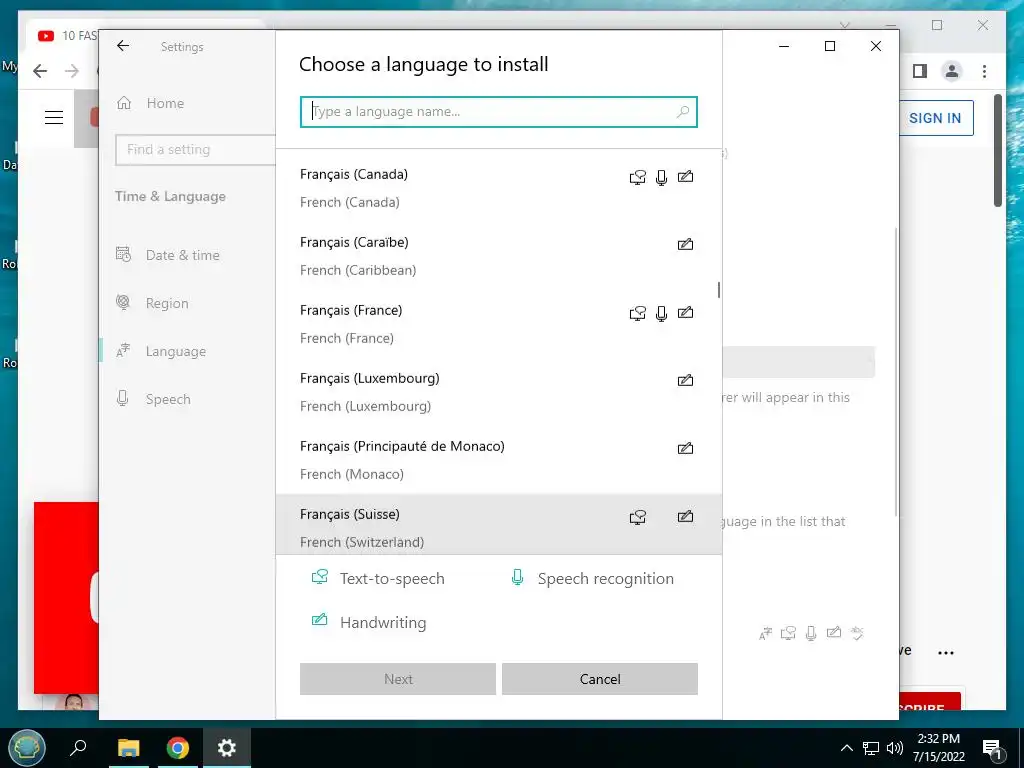Switch to Chrome on the taskbar
This screenshot has width=1024, height=768.
(177, 748)
